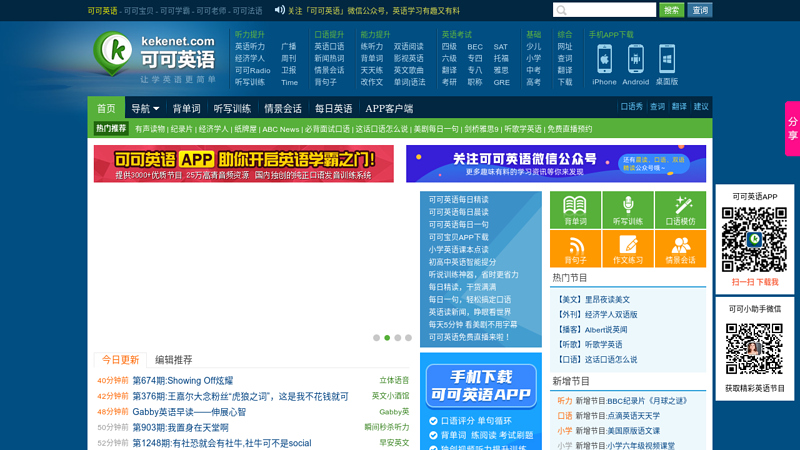Screen dimensions: 800x450
Task: Click the green 搜索 search button
Action: click(x=671, y=10)
